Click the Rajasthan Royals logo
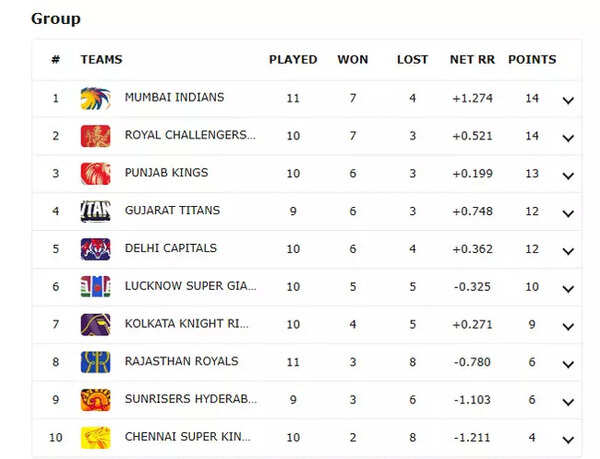This screenshot has height=459, width=600. [96, 362]
